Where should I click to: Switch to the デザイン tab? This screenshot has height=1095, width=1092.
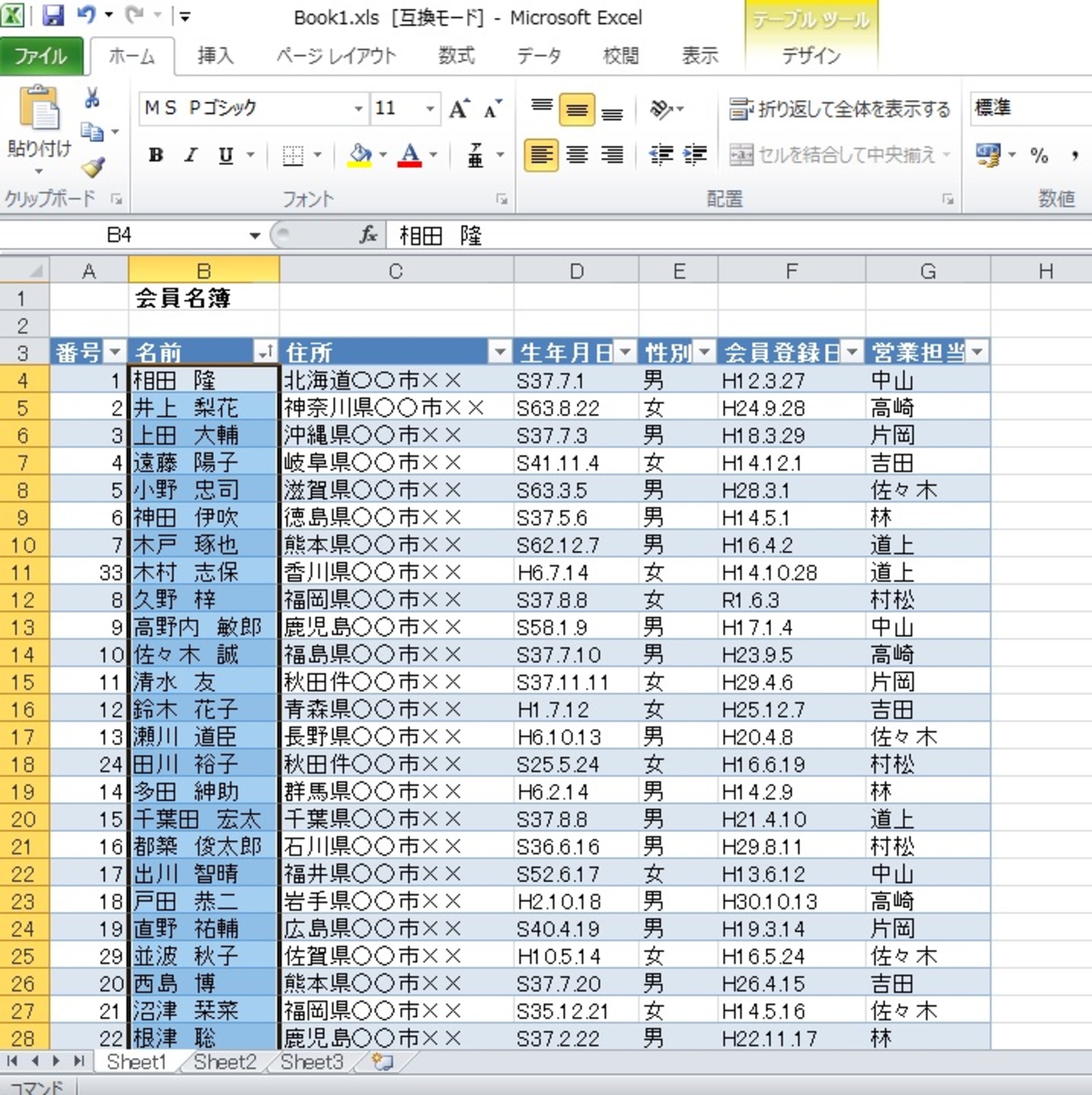[811, 56]
